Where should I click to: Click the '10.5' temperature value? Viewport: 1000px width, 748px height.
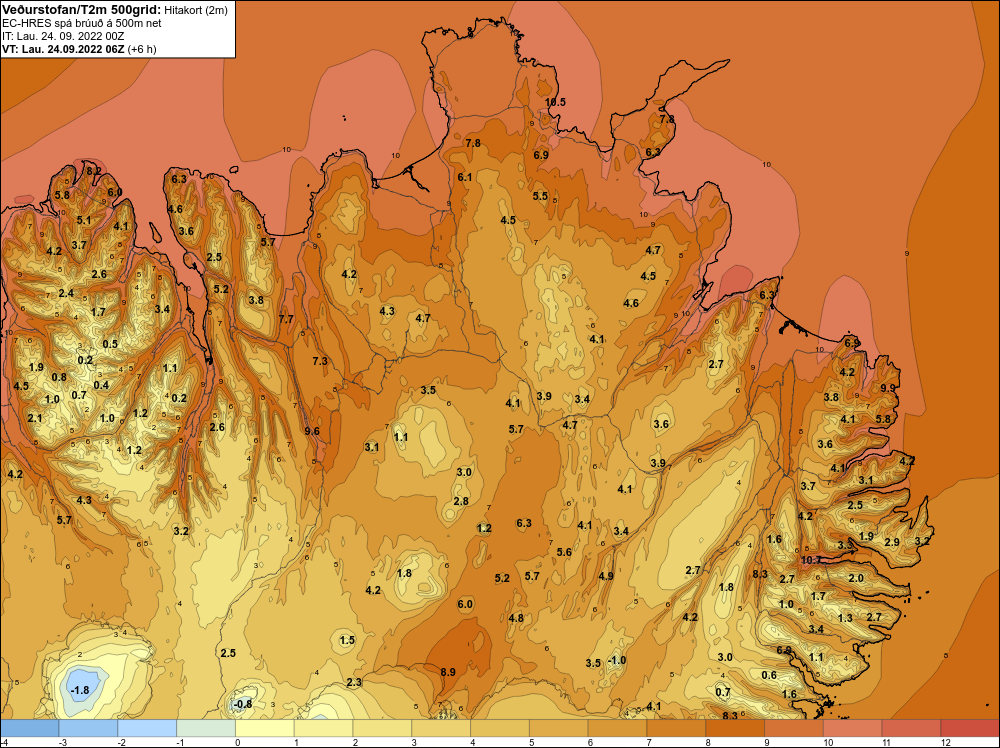point(555,102)
